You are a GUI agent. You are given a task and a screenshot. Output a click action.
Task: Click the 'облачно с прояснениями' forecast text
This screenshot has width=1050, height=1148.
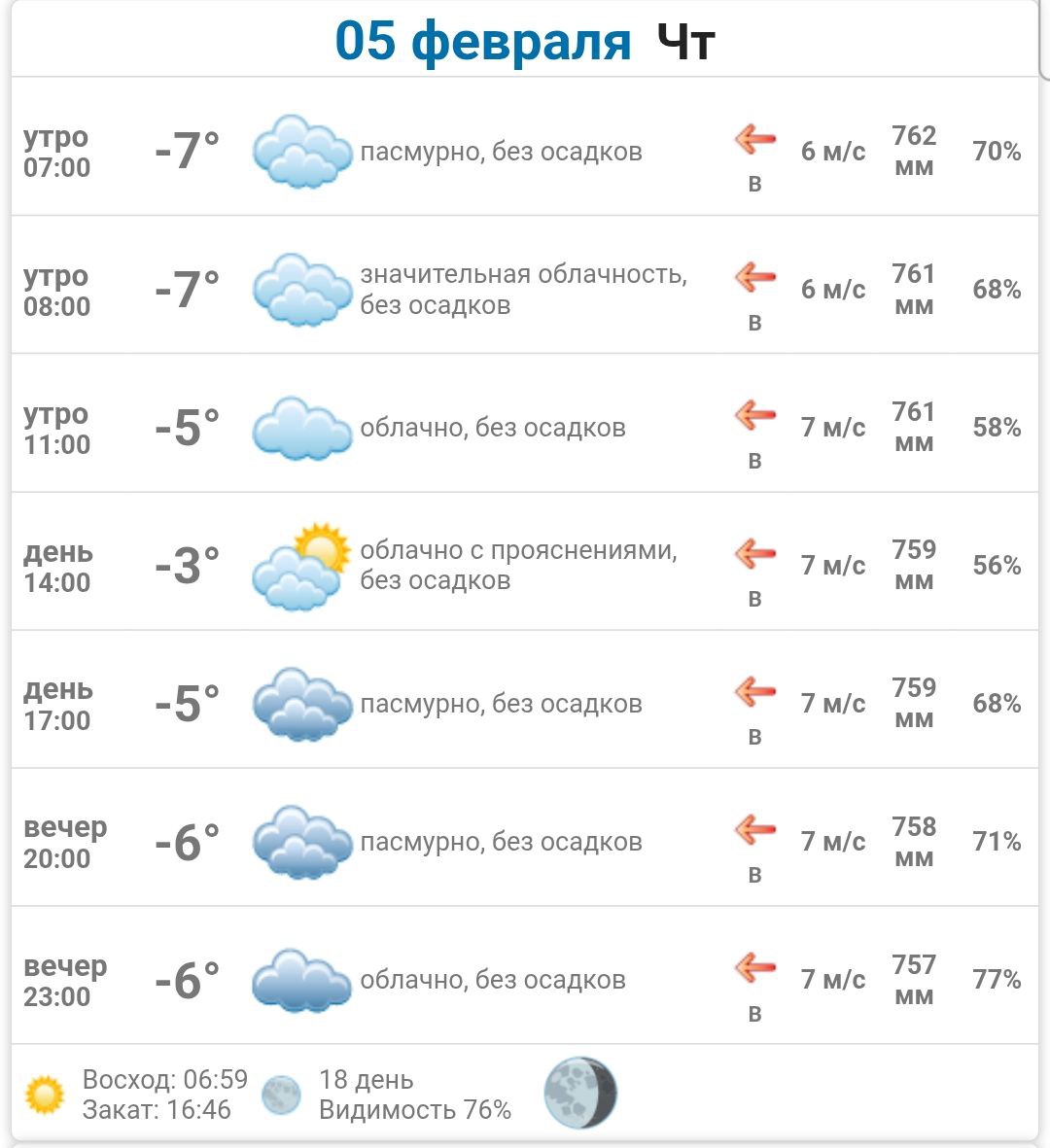518,550
